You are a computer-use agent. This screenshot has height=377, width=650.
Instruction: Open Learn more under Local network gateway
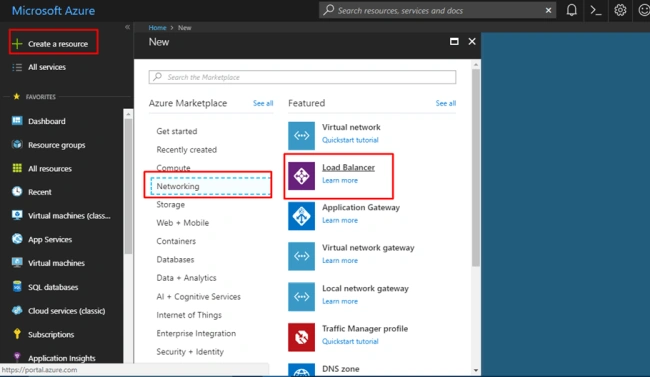pos(340,301)
